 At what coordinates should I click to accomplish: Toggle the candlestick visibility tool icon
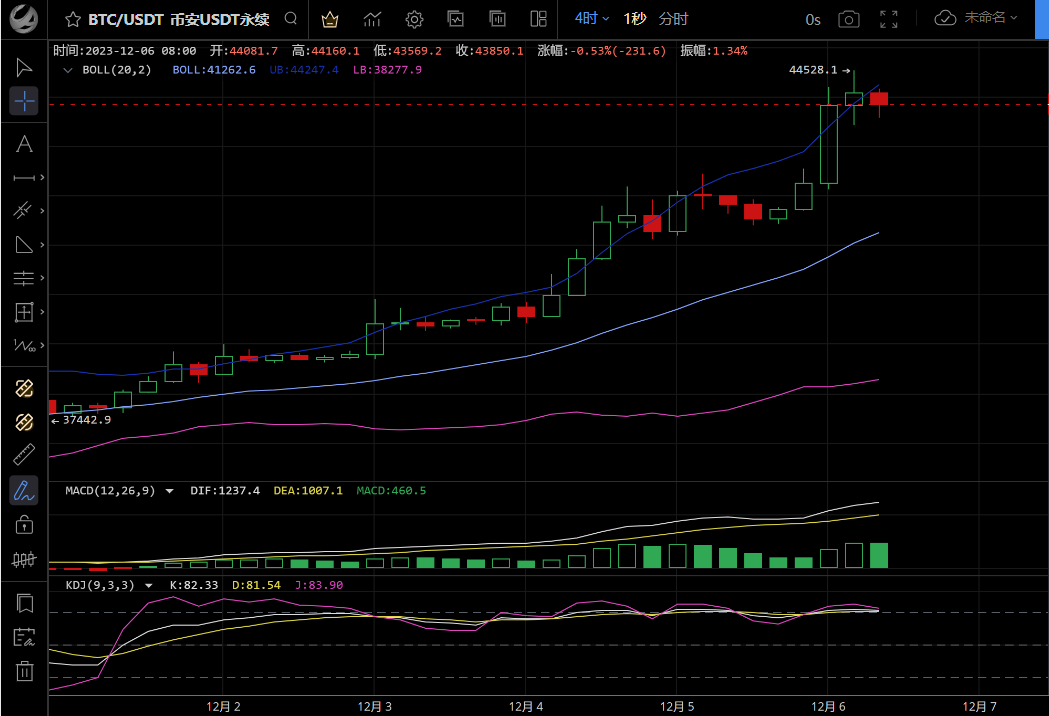(24, 559)
